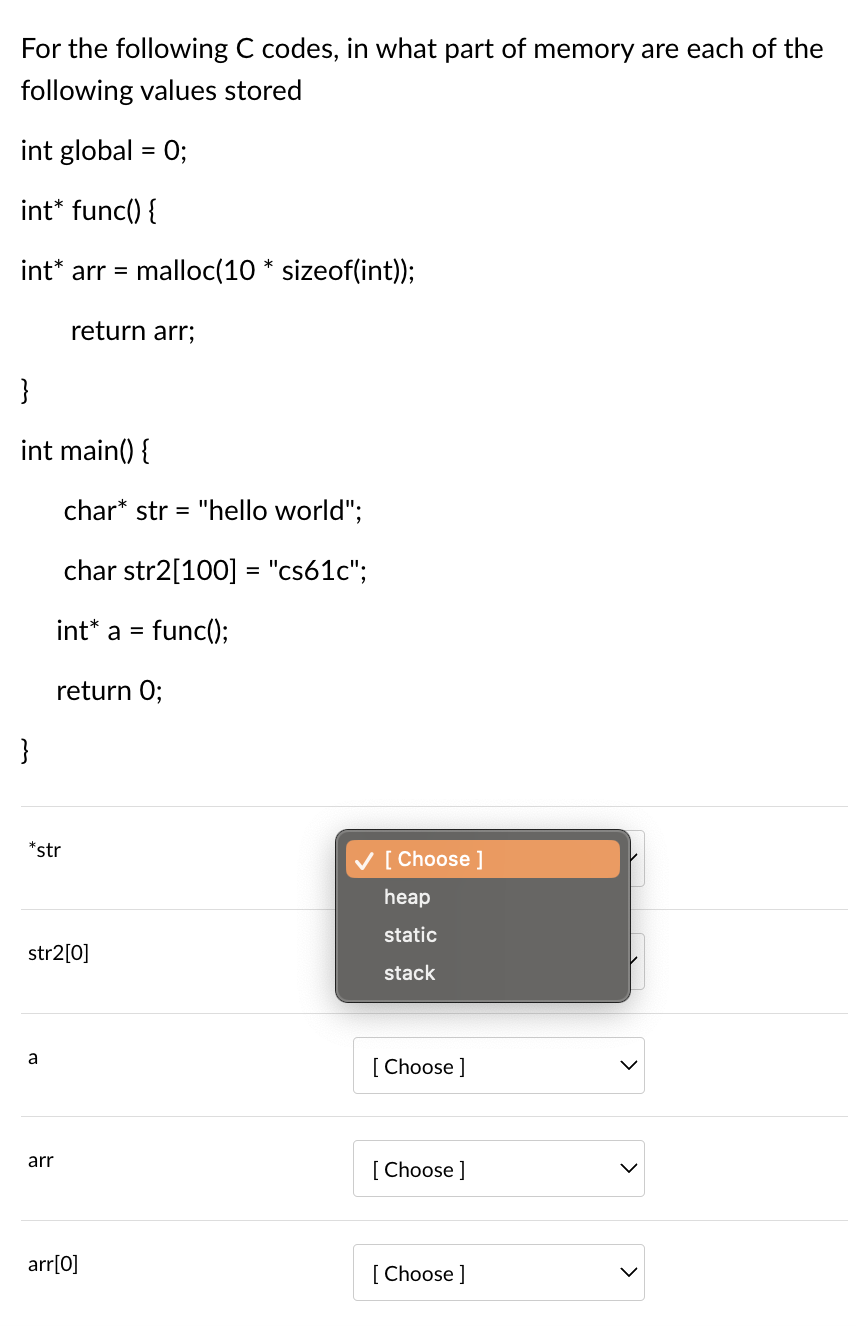The image size is (856, 1326).
Task: Click the 'arr[0]' row label
Action: click(53, 1264)
